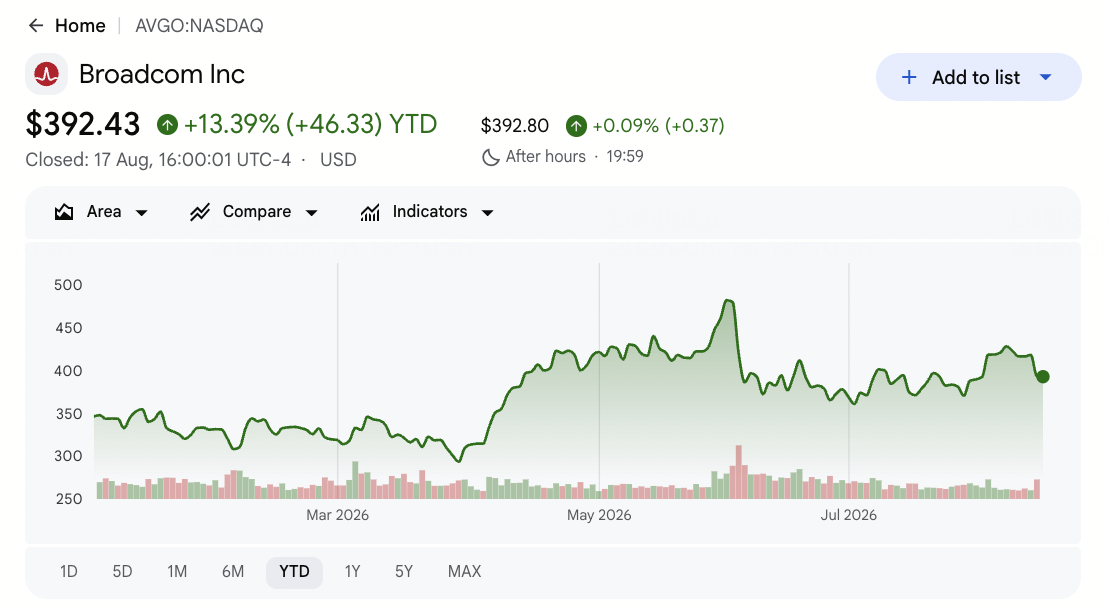1110x606 pixels.
Task: Go to the Home link
Action: click(80, 26)
